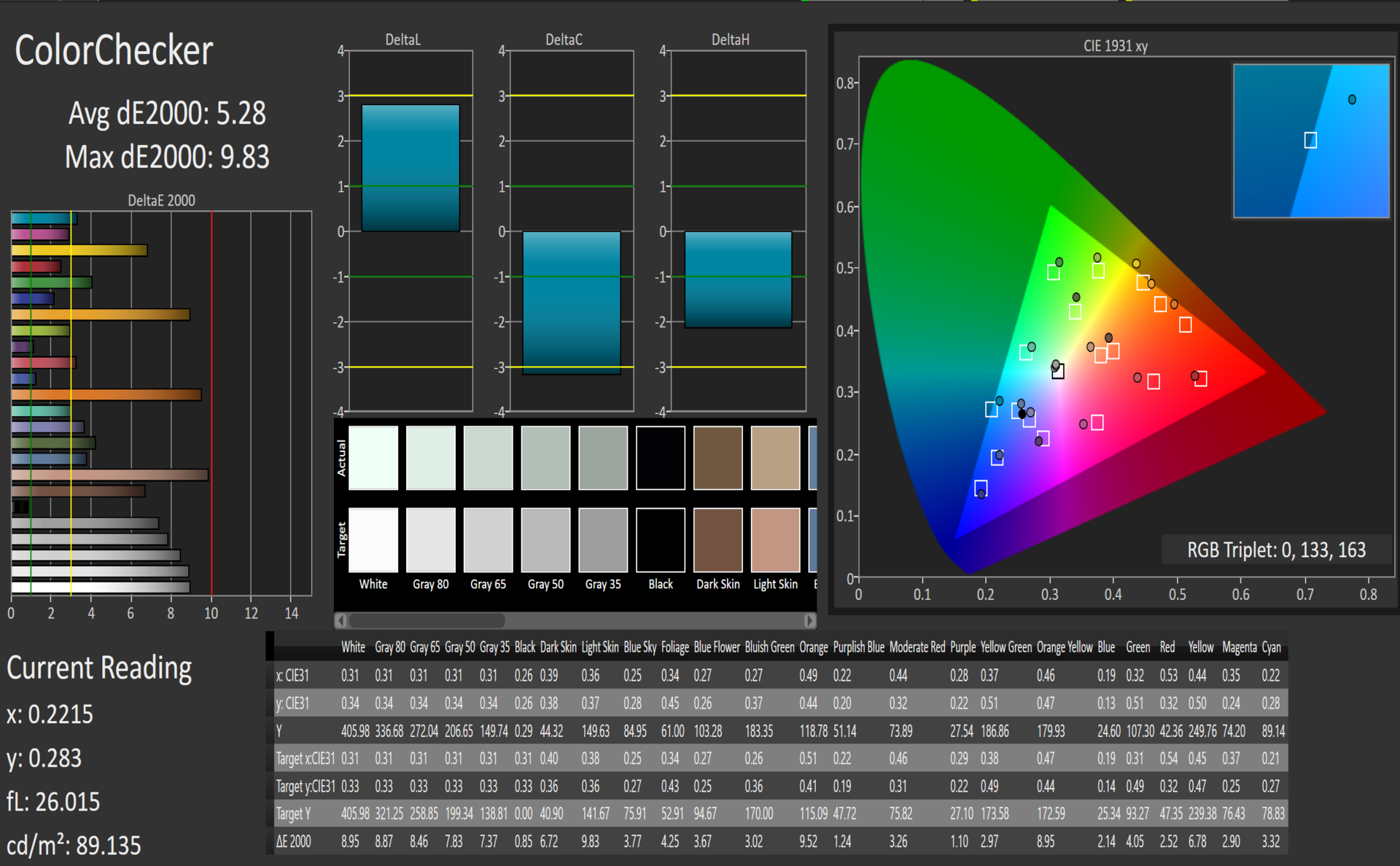Click the ΔE 2000 row label
1400x866 pixels.
tap(293, 841)
